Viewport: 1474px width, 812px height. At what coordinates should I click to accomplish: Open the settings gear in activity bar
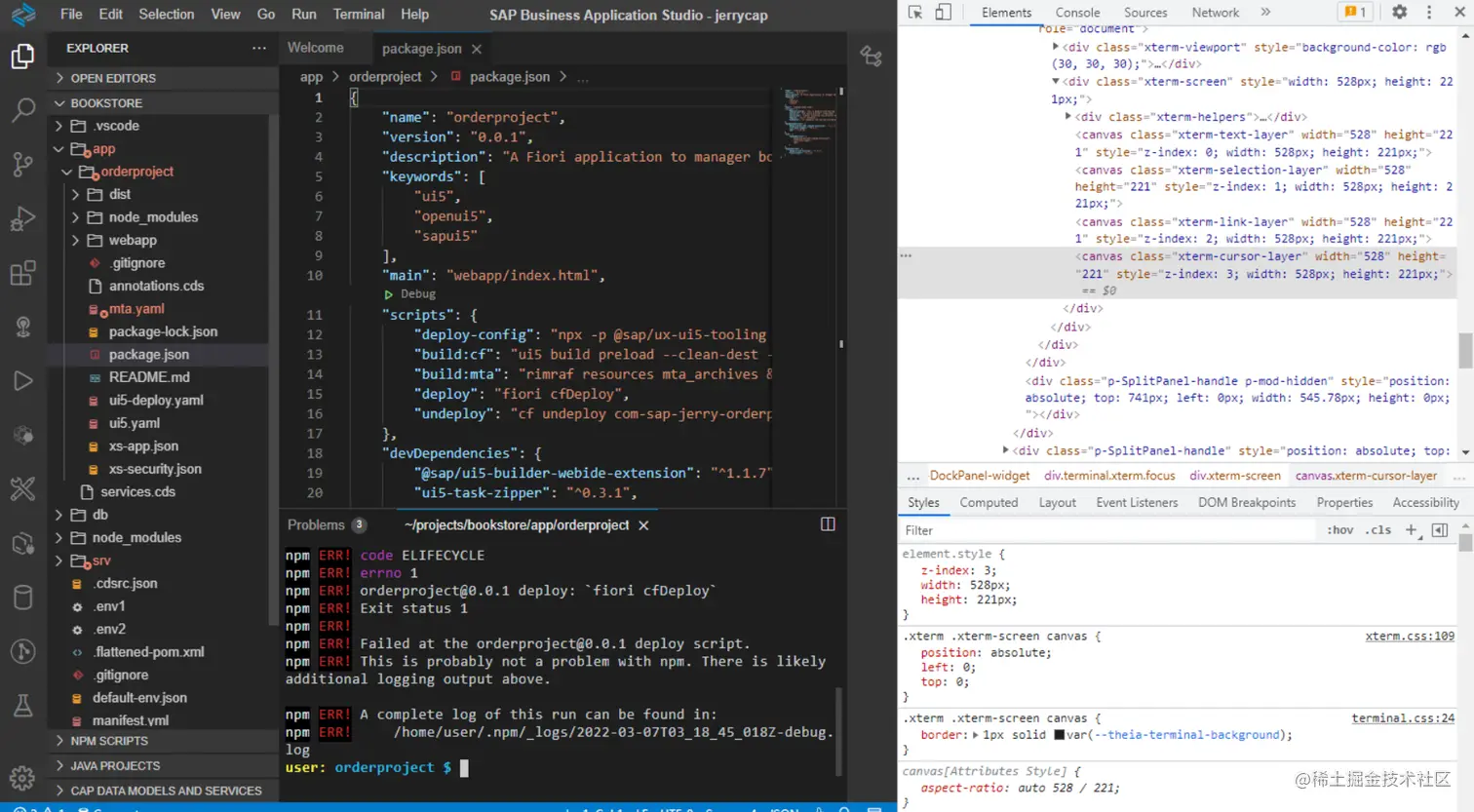click(x=22, y=778)
